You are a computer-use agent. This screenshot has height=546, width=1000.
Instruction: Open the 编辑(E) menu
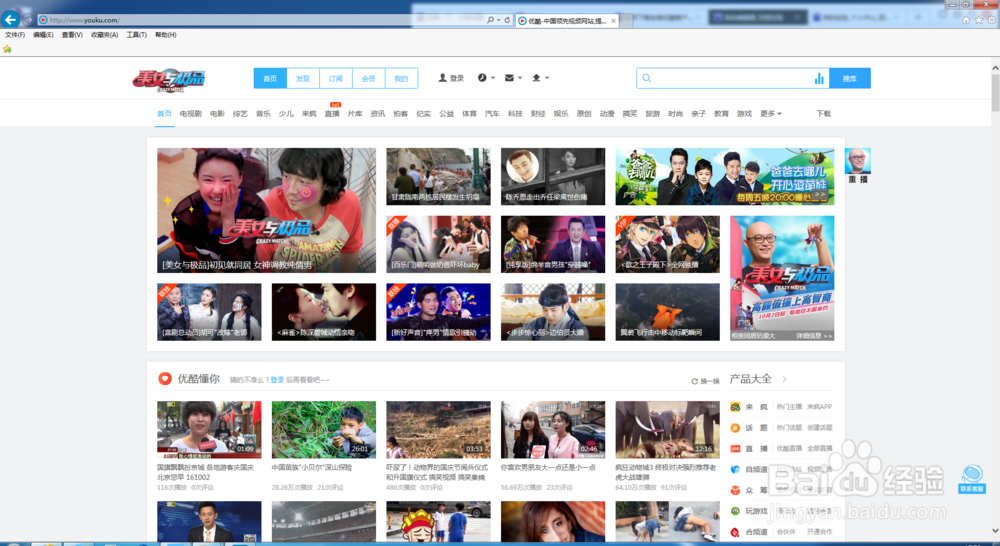pyautogui.click(x=43, y=35)
